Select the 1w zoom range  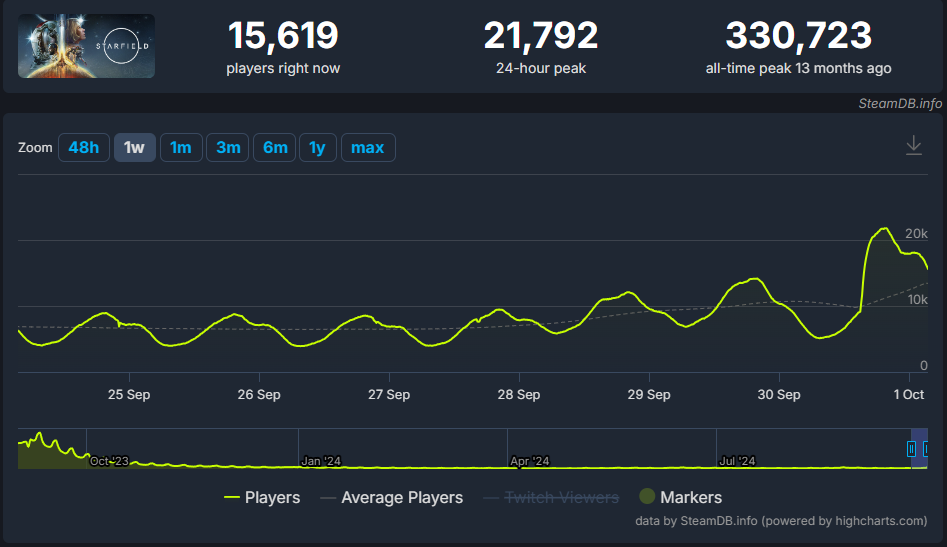(x=135, y=147)
